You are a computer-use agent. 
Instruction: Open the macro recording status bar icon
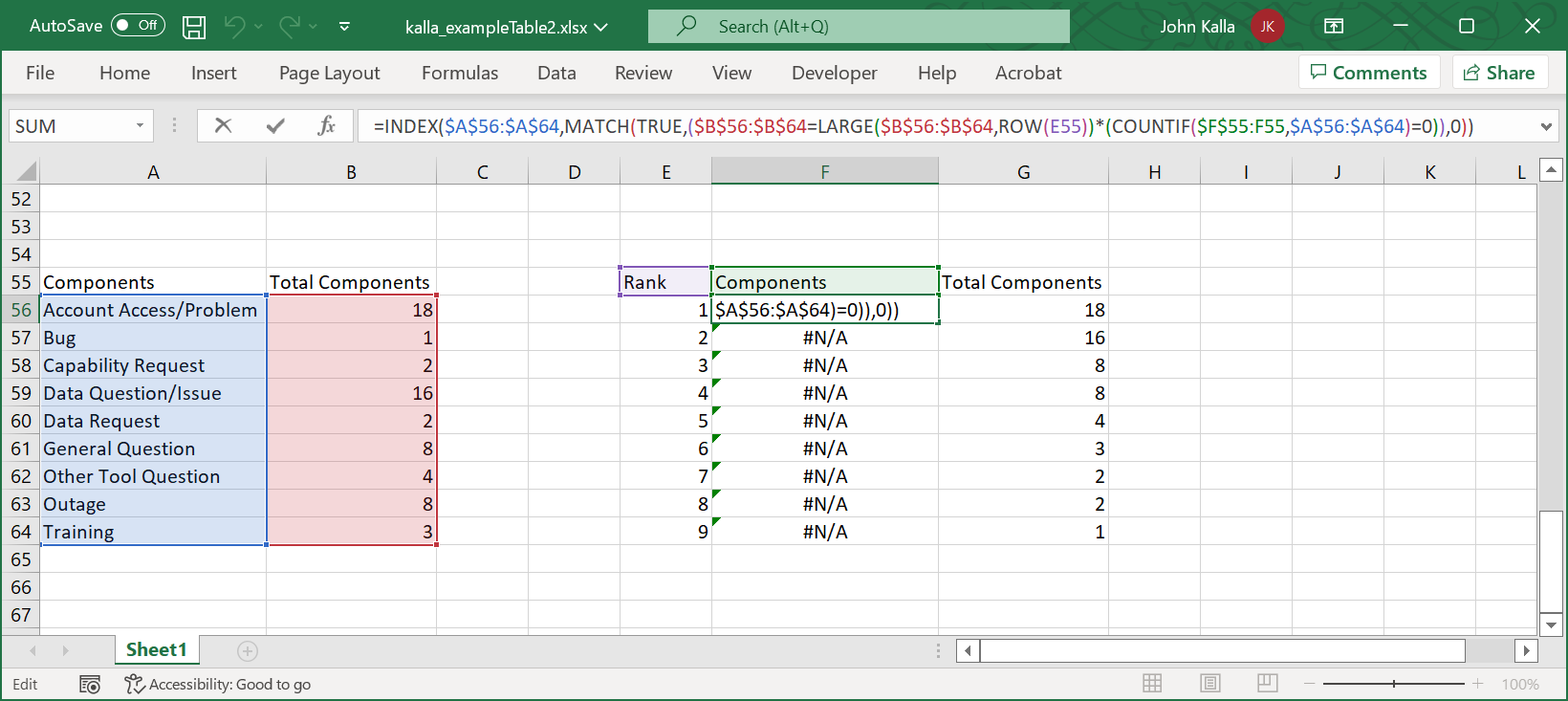(90, 685)
